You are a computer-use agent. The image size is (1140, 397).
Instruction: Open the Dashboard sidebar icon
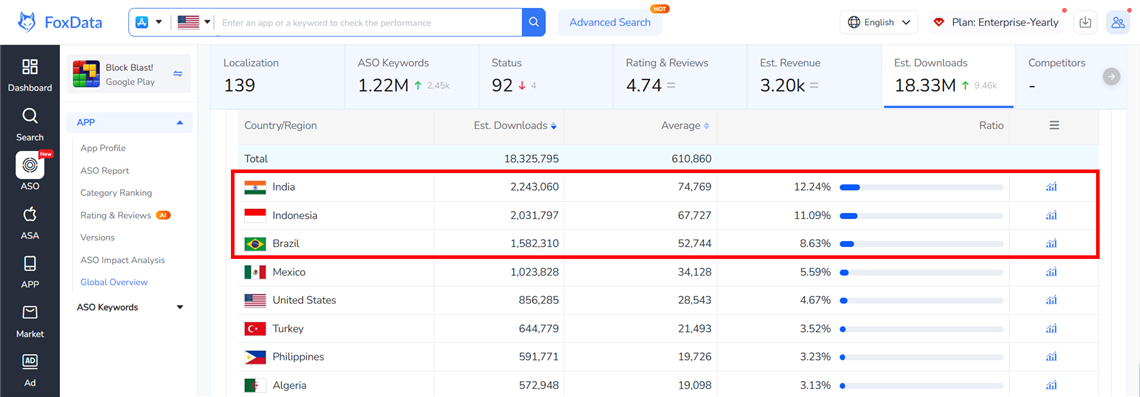30,75
